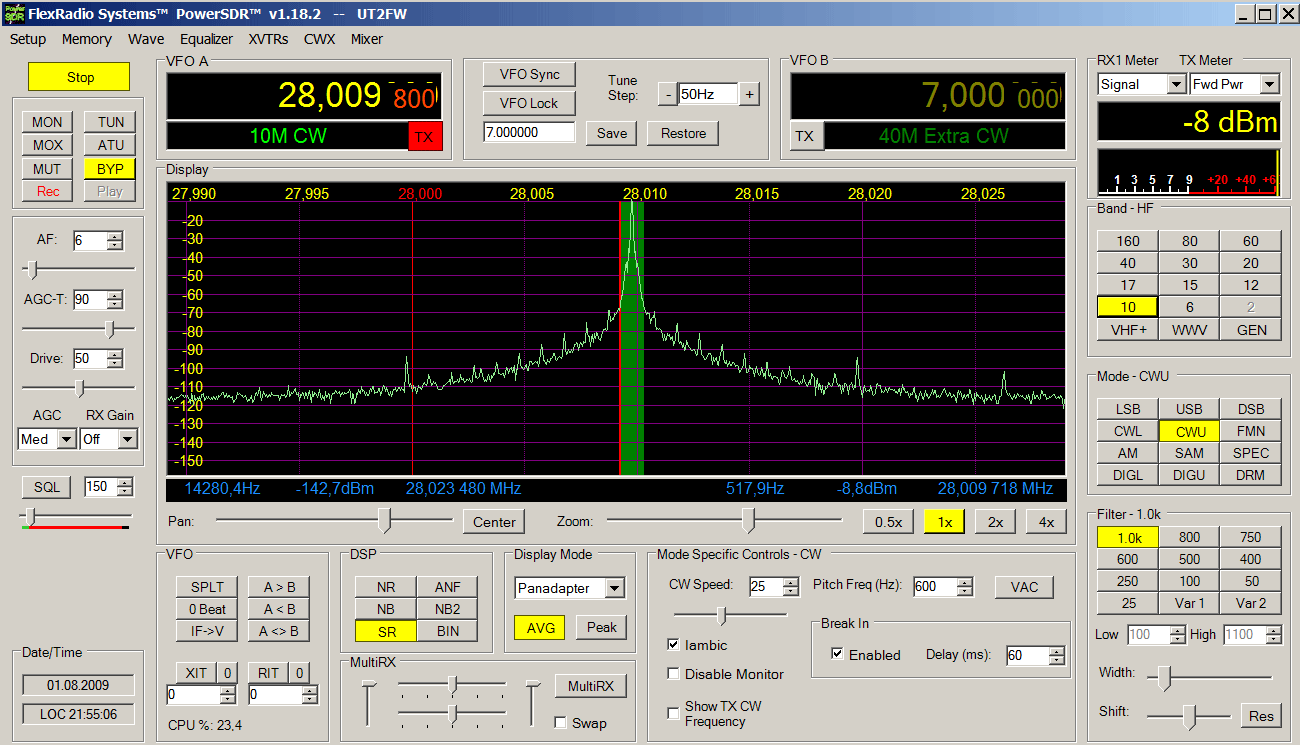Open the RX1 Meter Signal dropdown
Image resolution: width=1300 pixels, height=745 pixels.
(1176, 85)
